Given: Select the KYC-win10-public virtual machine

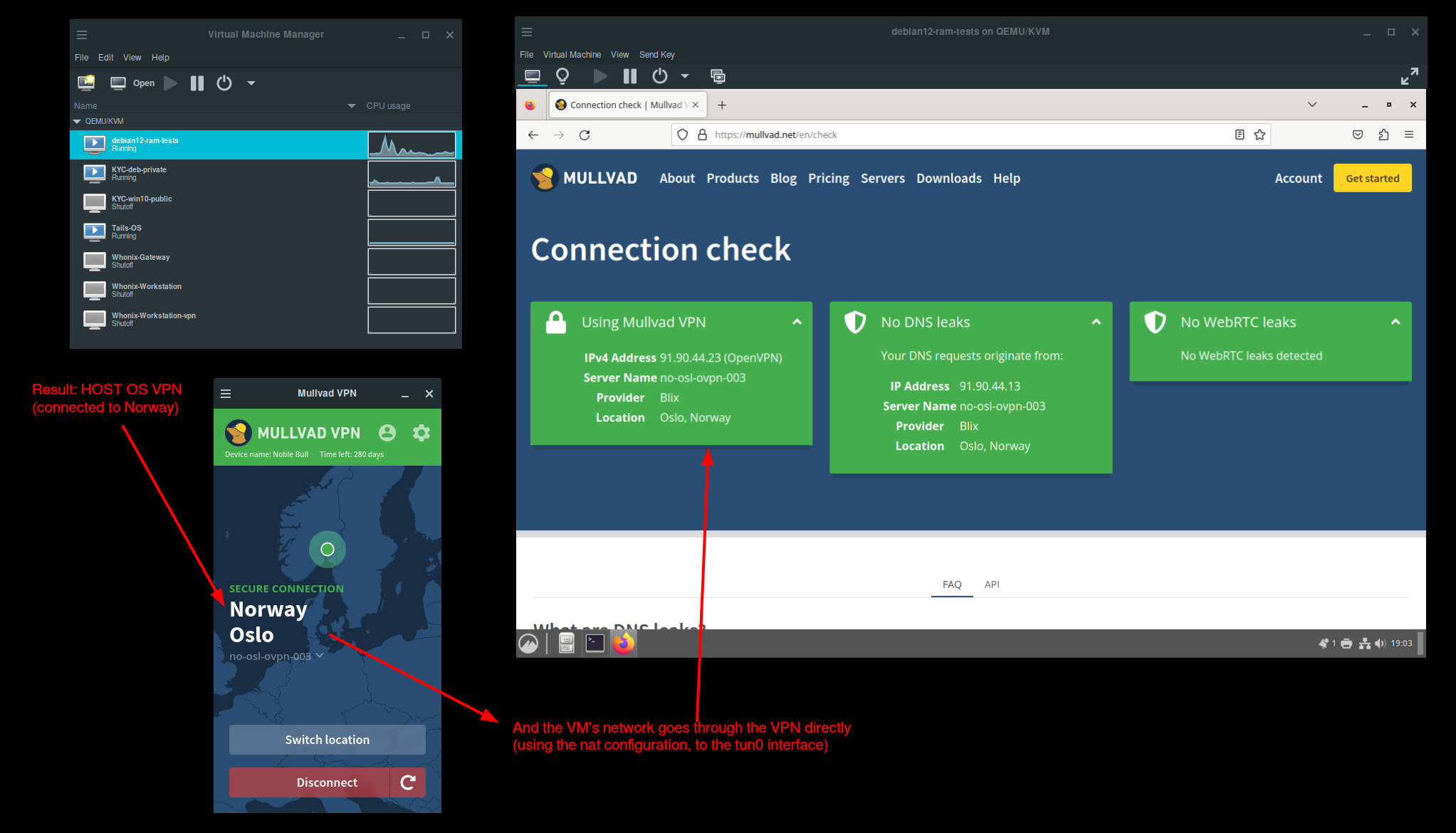Looking at the screenshot, I should click(x=265, y=203).
